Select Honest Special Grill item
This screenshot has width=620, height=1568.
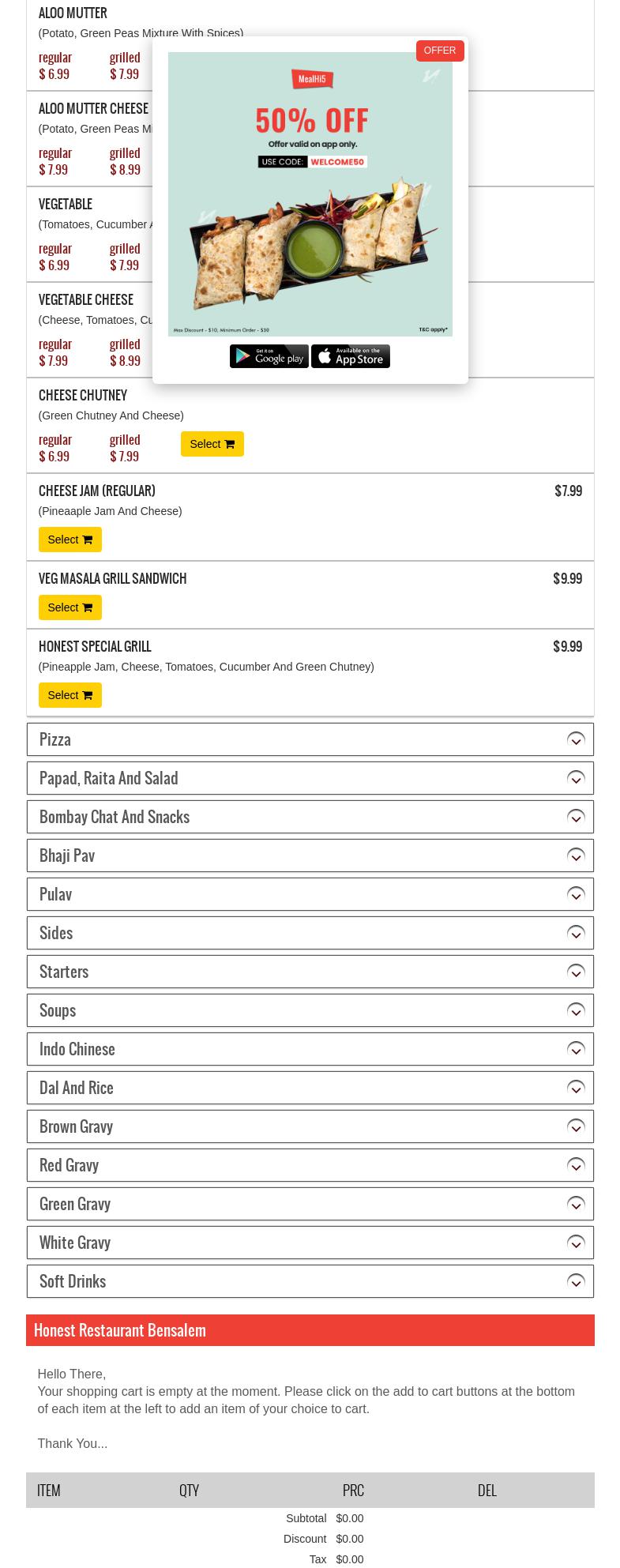70,695
